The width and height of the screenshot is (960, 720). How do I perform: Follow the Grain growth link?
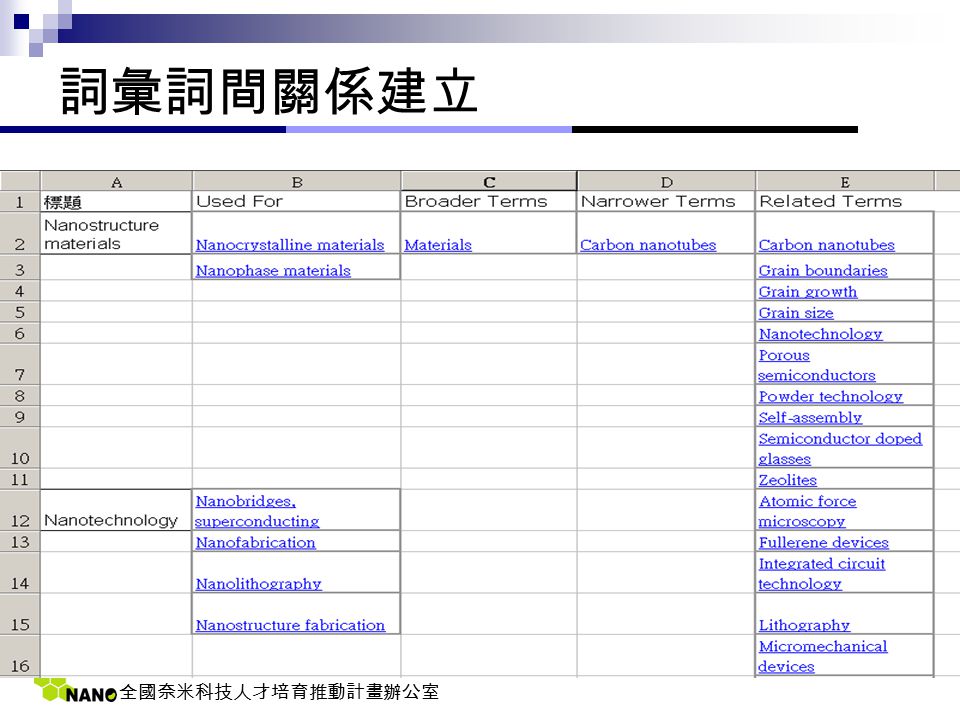[808, 292]
